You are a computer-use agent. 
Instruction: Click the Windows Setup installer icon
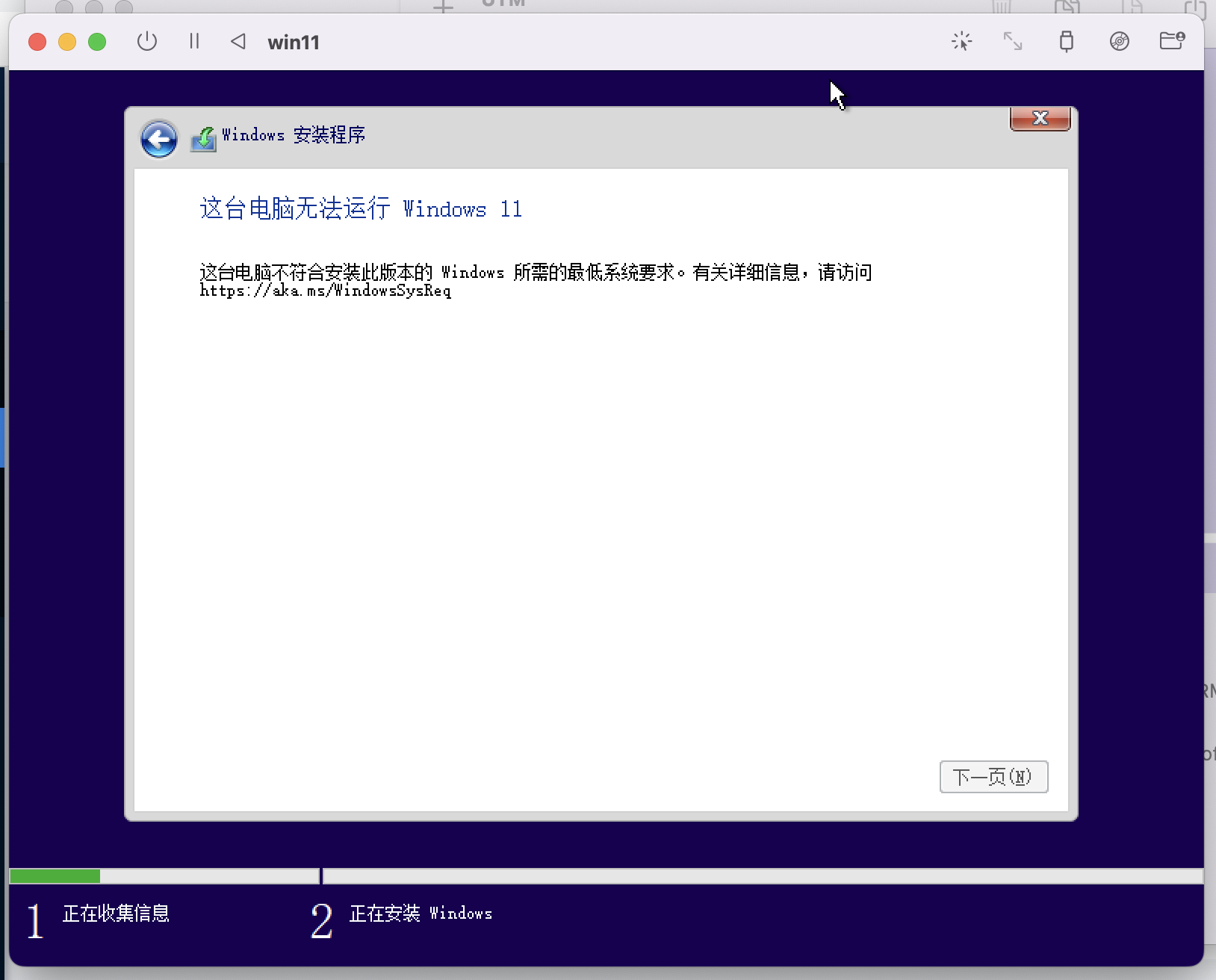tap(203, 138)
